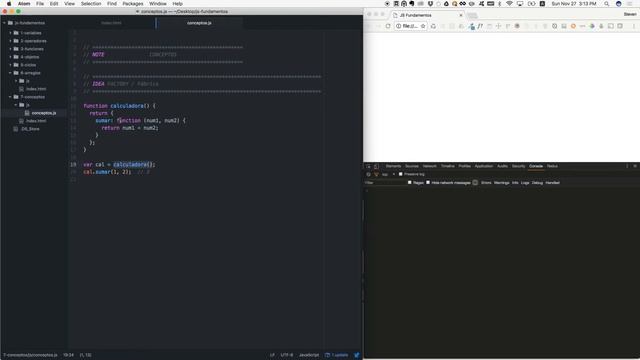Screen dimensions: 640x360
Task: Click the Wi-Fi icon in menu bar
Action: [509, 4]
